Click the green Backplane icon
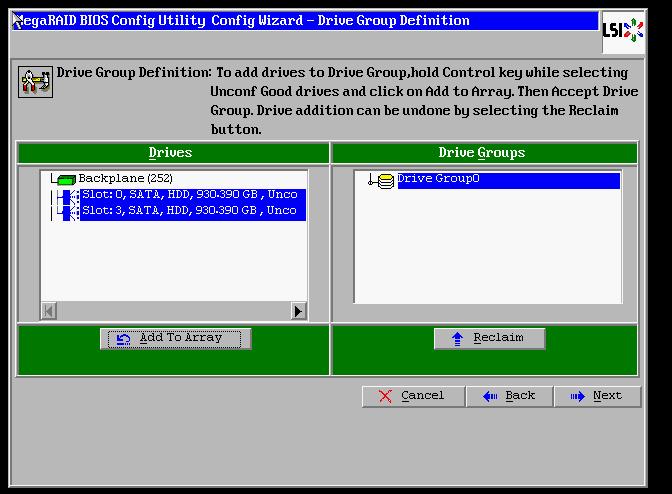This screenshot has width=672, height=494. [66, 180]
